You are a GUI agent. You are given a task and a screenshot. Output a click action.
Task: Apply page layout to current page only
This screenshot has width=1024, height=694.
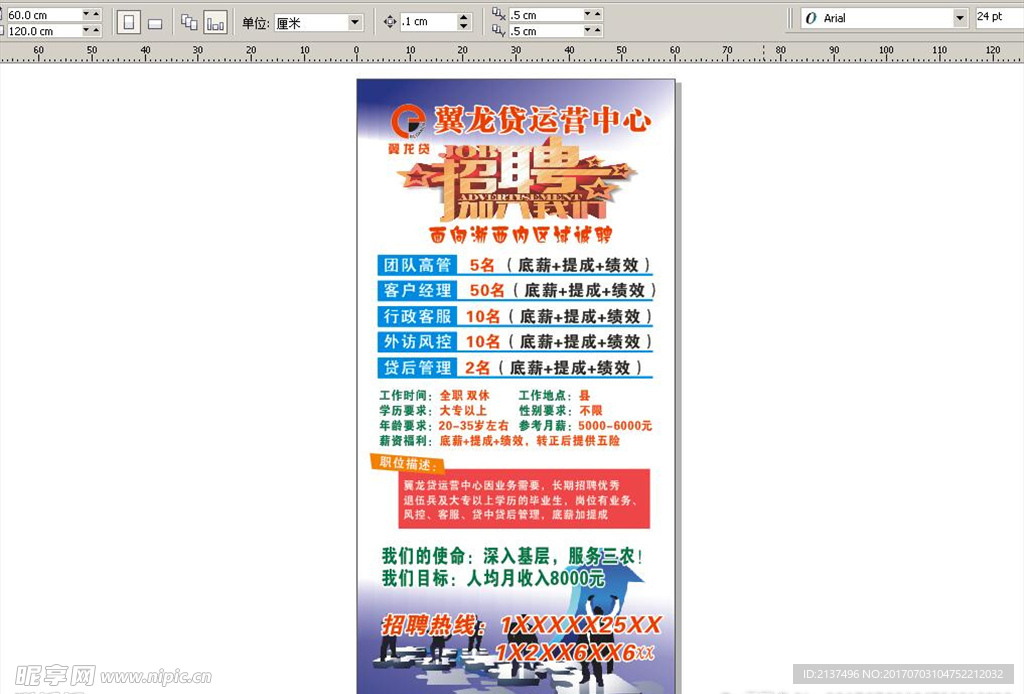[215, 23]
